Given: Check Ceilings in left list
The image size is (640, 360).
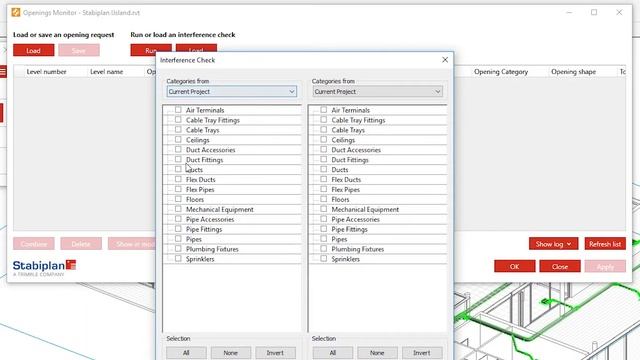Looking at the screenshot, I should pyautogui.click(x=178, y=140).
